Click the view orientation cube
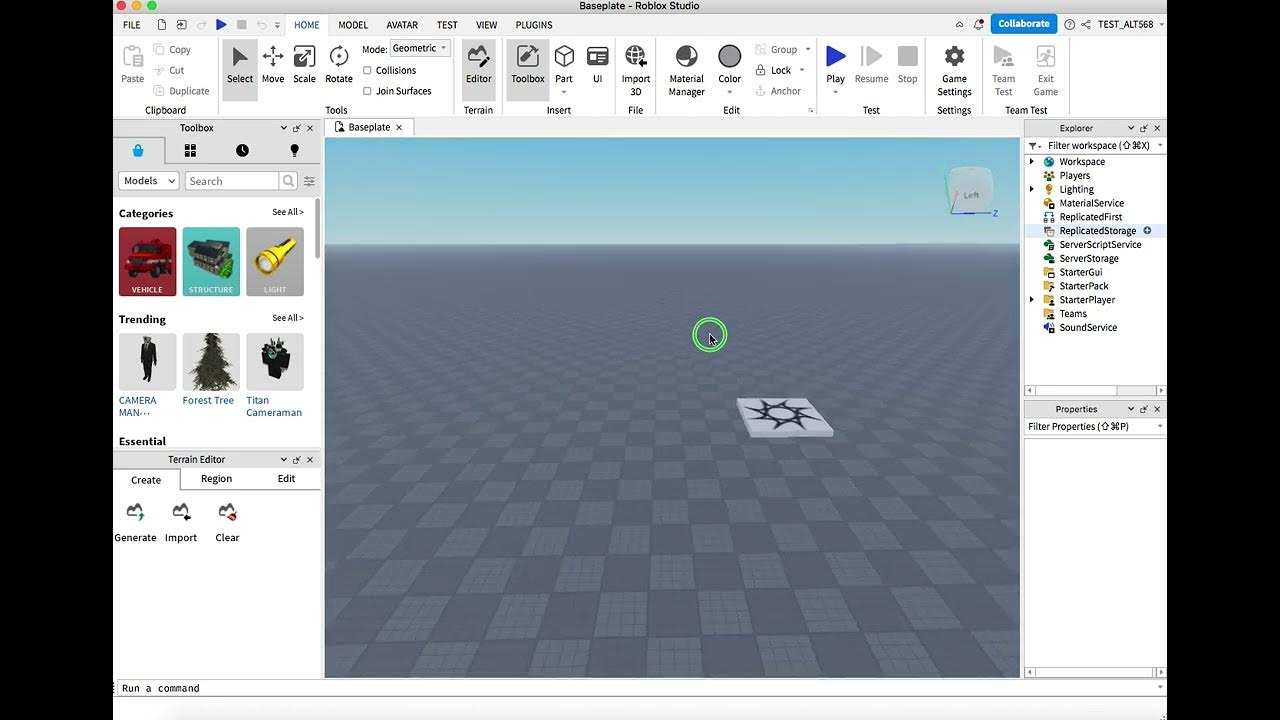Image resolution: width=1280 pixels, height=720 pixels. point(970,190)
